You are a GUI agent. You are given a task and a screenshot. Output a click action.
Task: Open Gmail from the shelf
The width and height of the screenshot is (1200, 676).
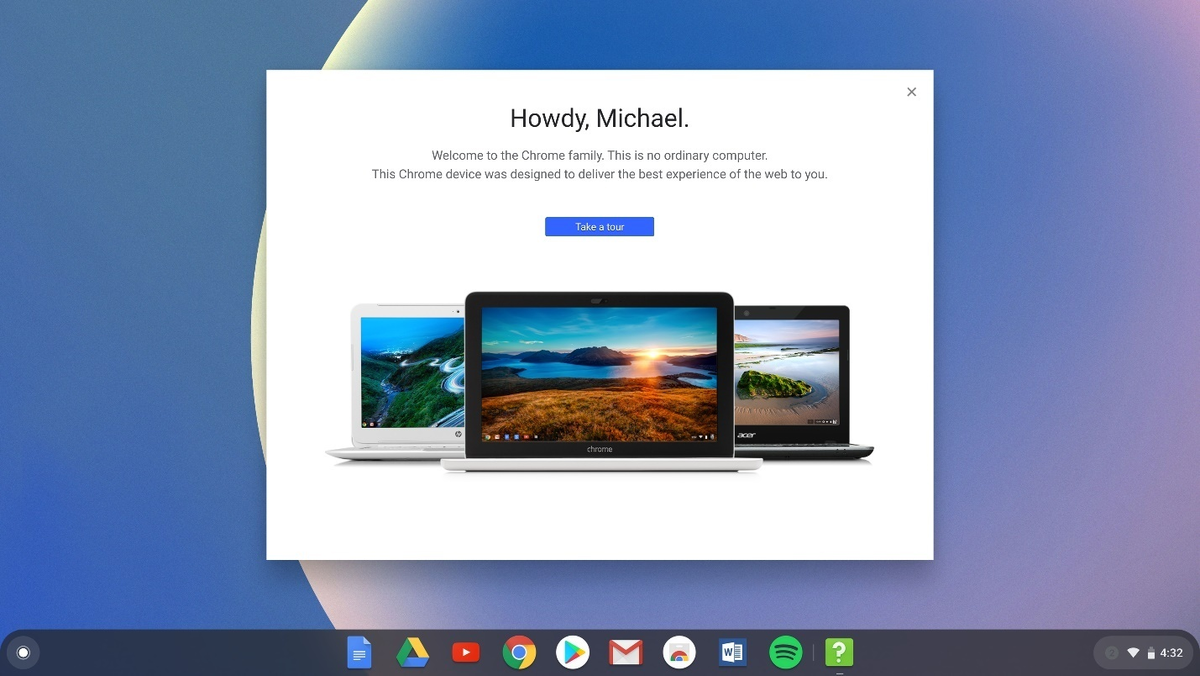point(626,653)
